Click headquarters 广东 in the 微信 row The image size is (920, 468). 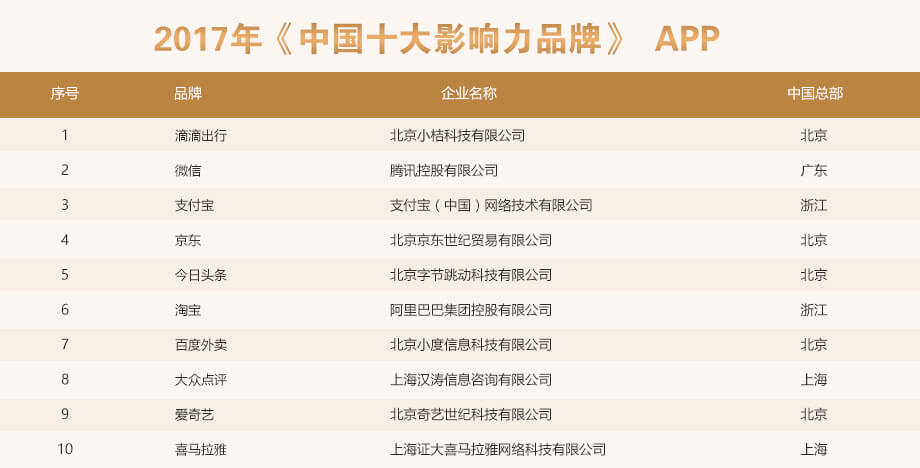(x=814, y=171)
